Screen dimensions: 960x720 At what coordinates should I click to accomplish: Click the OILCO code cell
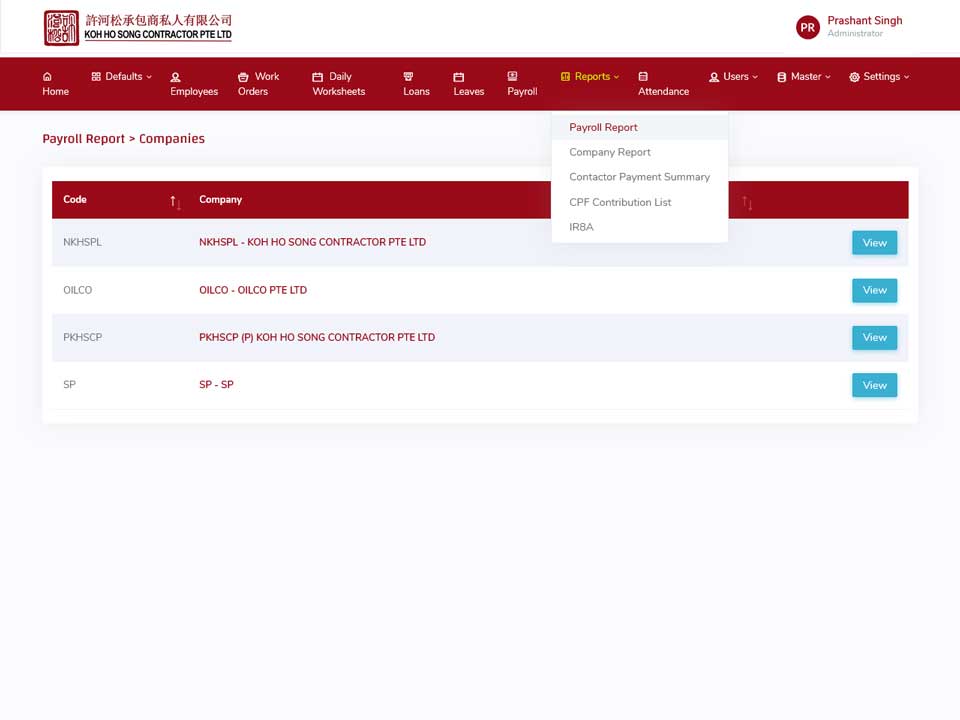77,290
